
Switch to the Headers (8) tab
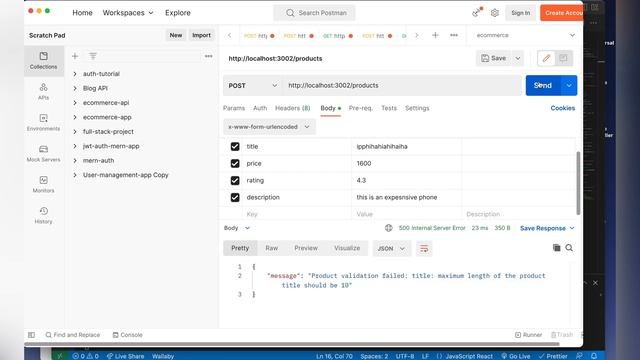(x=293, y=108)
